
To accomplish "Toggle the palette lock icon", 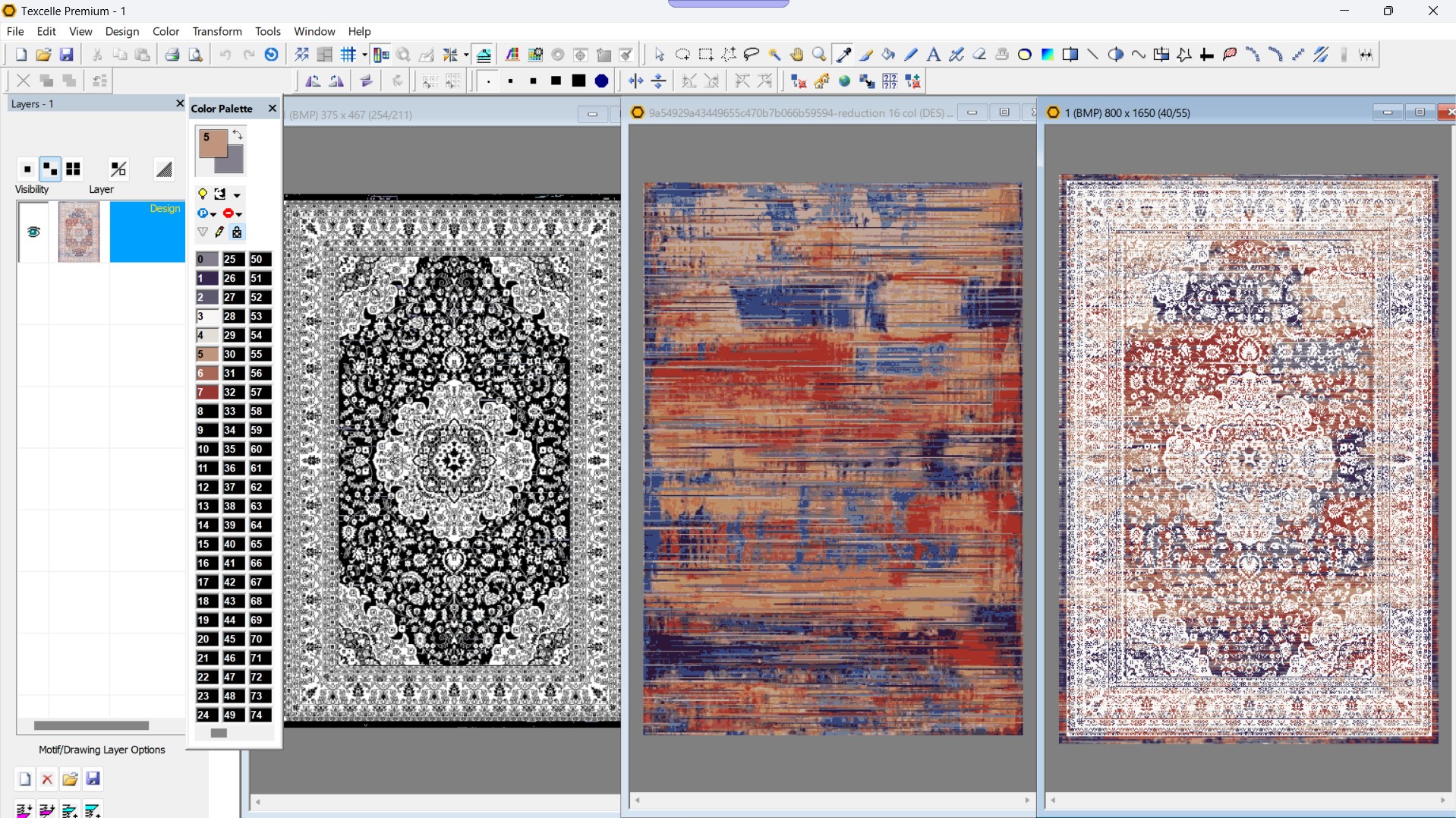I will click(237, 232).
